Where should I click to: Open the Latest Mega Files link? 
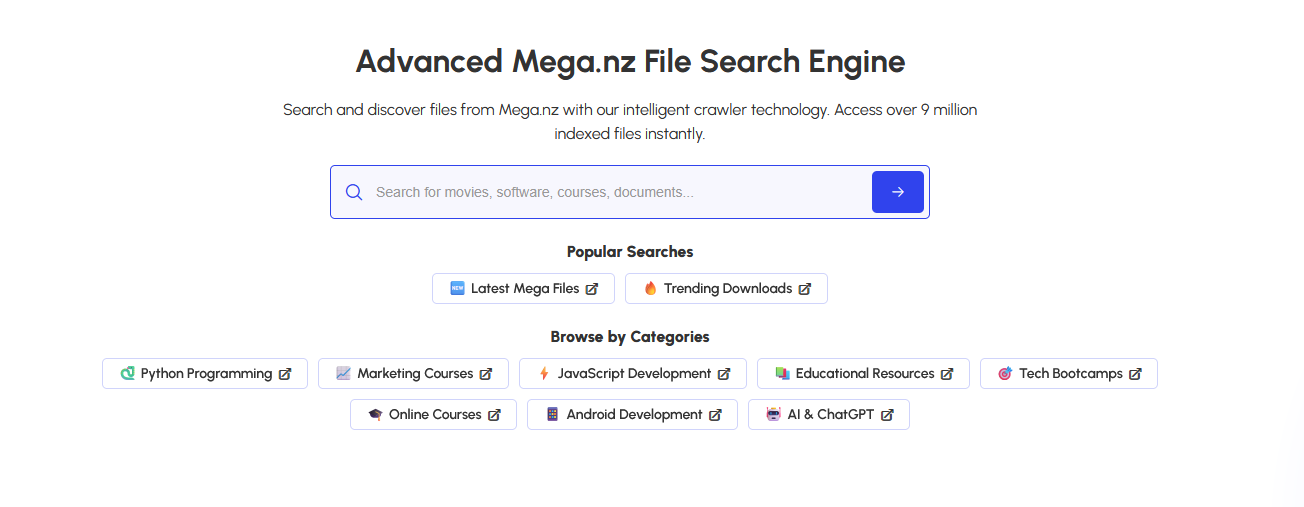[523, 288]
